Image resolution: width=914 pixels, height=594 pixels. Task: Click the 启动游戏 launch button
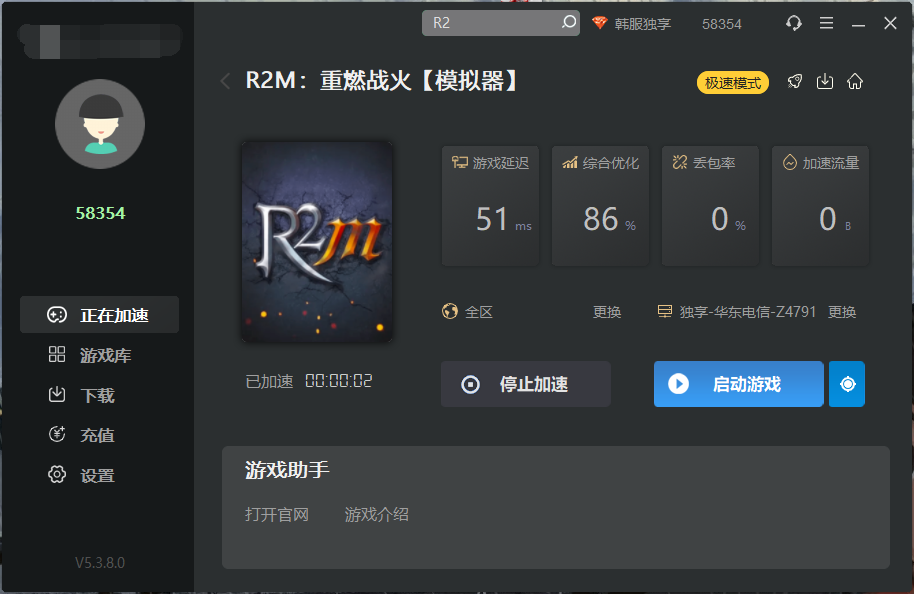(x=739, y=384)
